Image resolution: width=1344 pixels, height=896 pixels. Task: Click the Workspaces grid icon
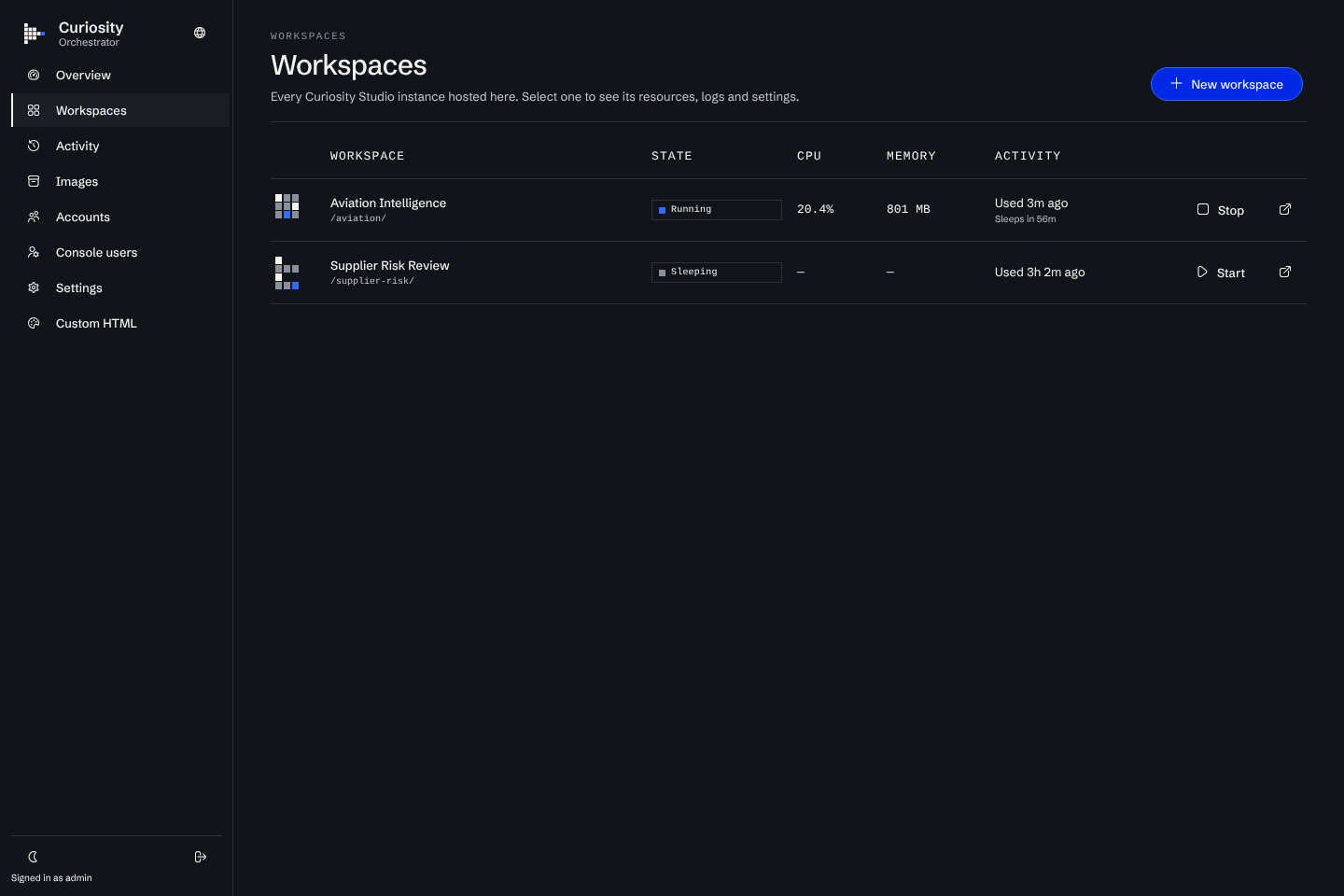pyautogui.click(x=34, y=110)
